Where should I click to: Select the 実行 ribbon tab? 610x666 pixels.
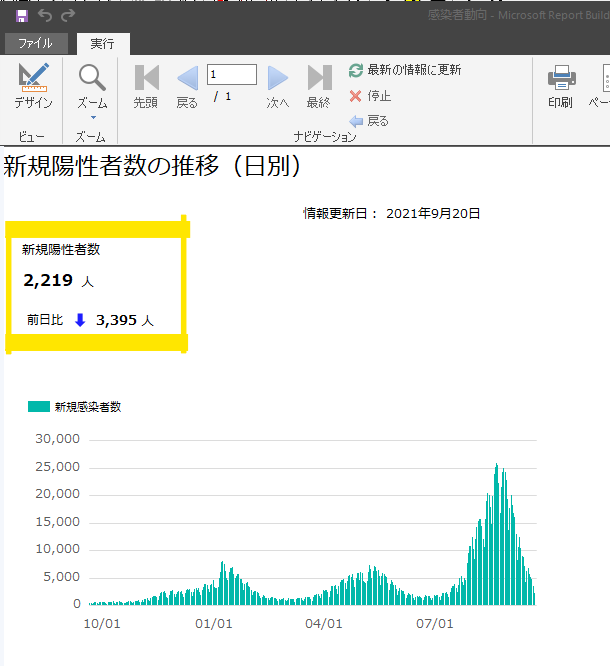click(x=102, y=43)
